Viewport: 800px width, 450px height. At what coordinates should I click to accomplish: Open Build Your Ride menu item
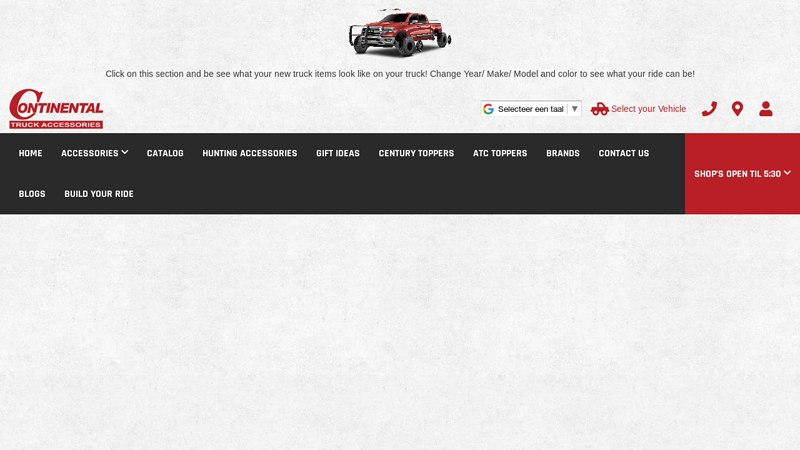pyautogui.click(x=99, y=194)
